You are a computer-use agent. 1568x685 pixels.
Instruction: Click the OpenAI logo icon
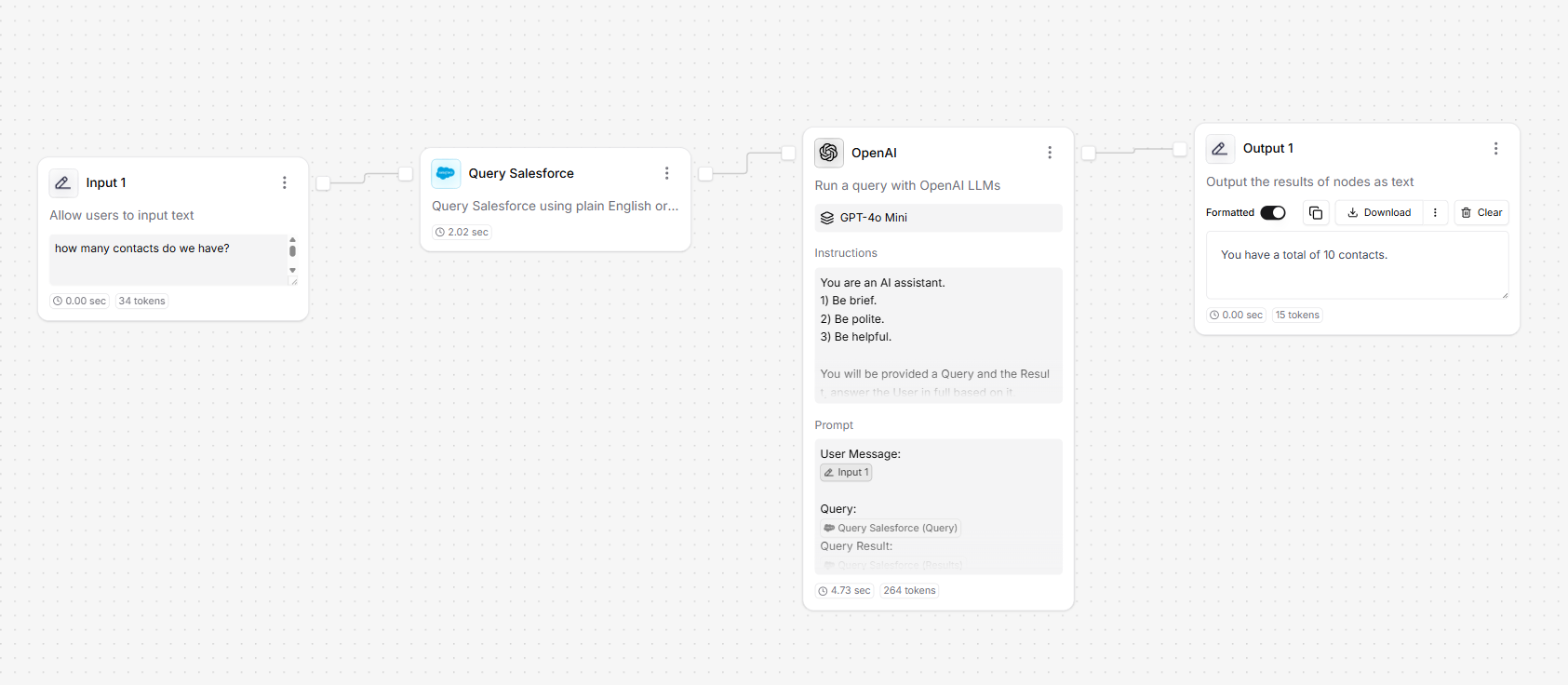(x=828, y=153)
